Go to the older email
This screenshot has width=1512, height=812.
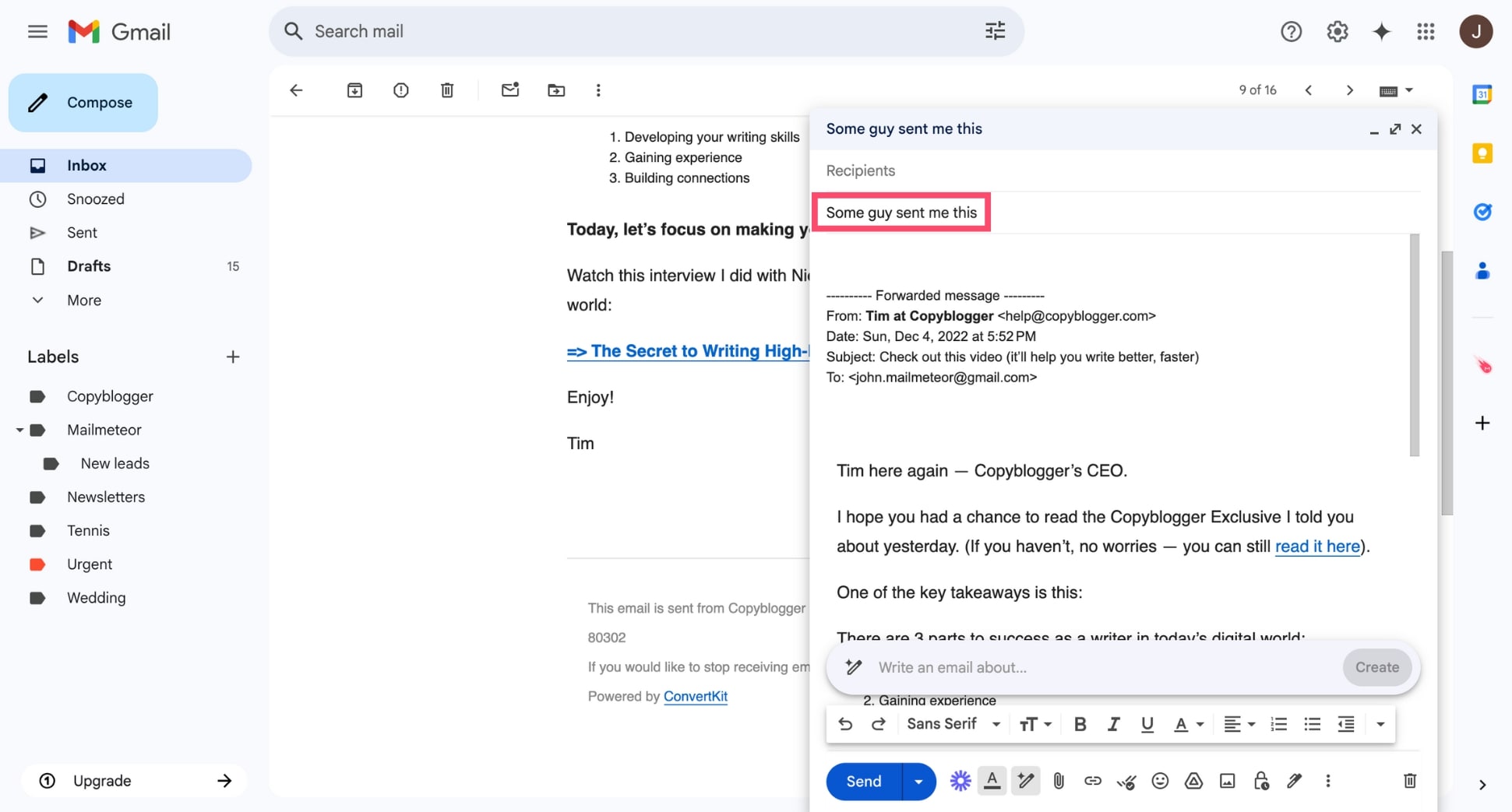pos(1350,90)
